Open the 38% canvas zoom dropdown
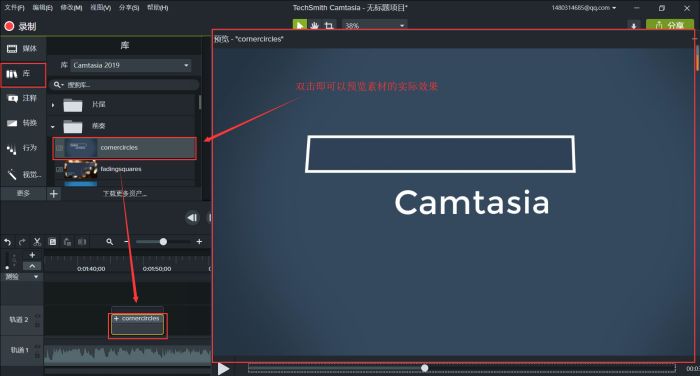 click(375, 26)
